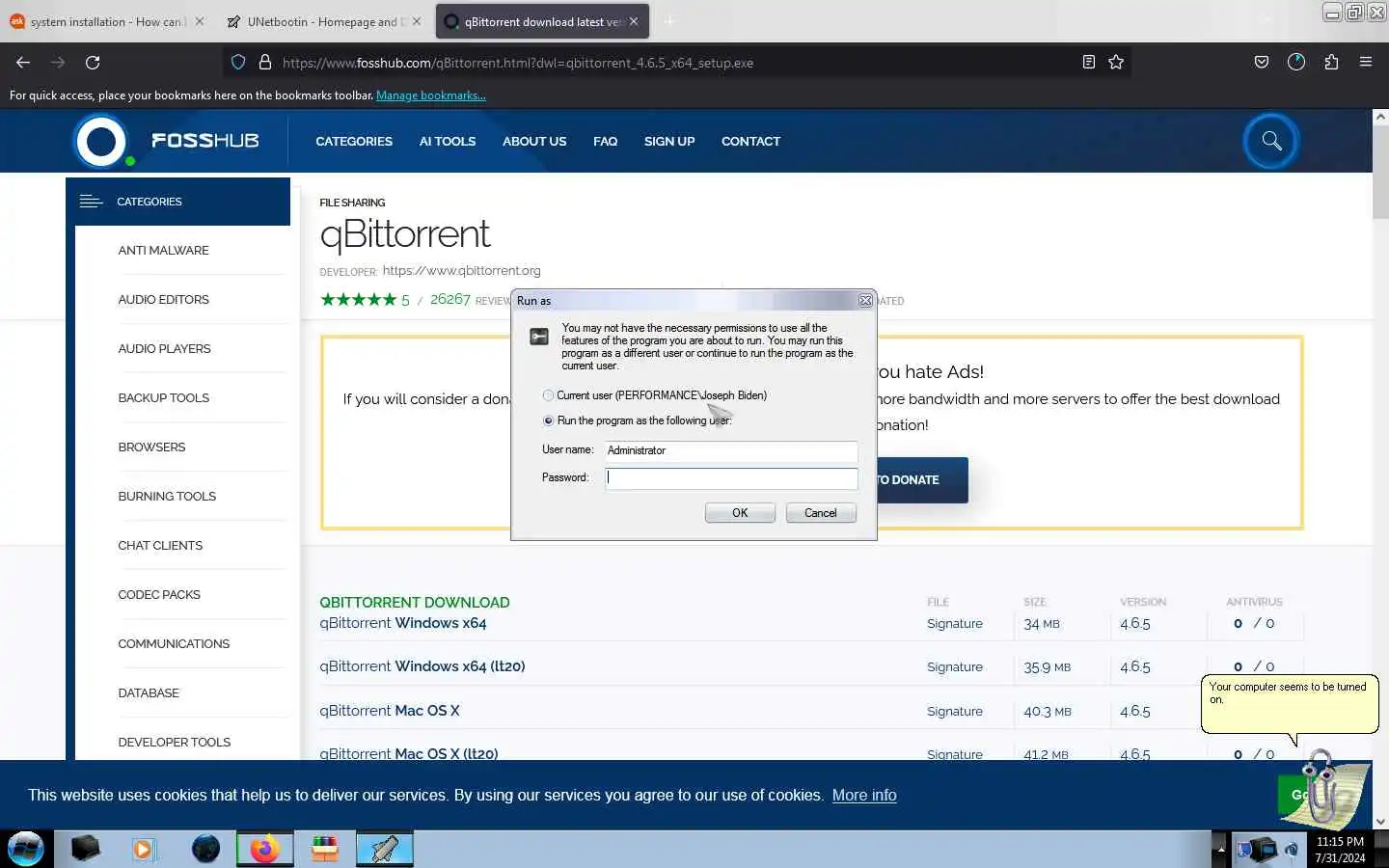Click the qbittorrent.org developer link
Screen dimensions: 1389x868
(x=461, y=271)
